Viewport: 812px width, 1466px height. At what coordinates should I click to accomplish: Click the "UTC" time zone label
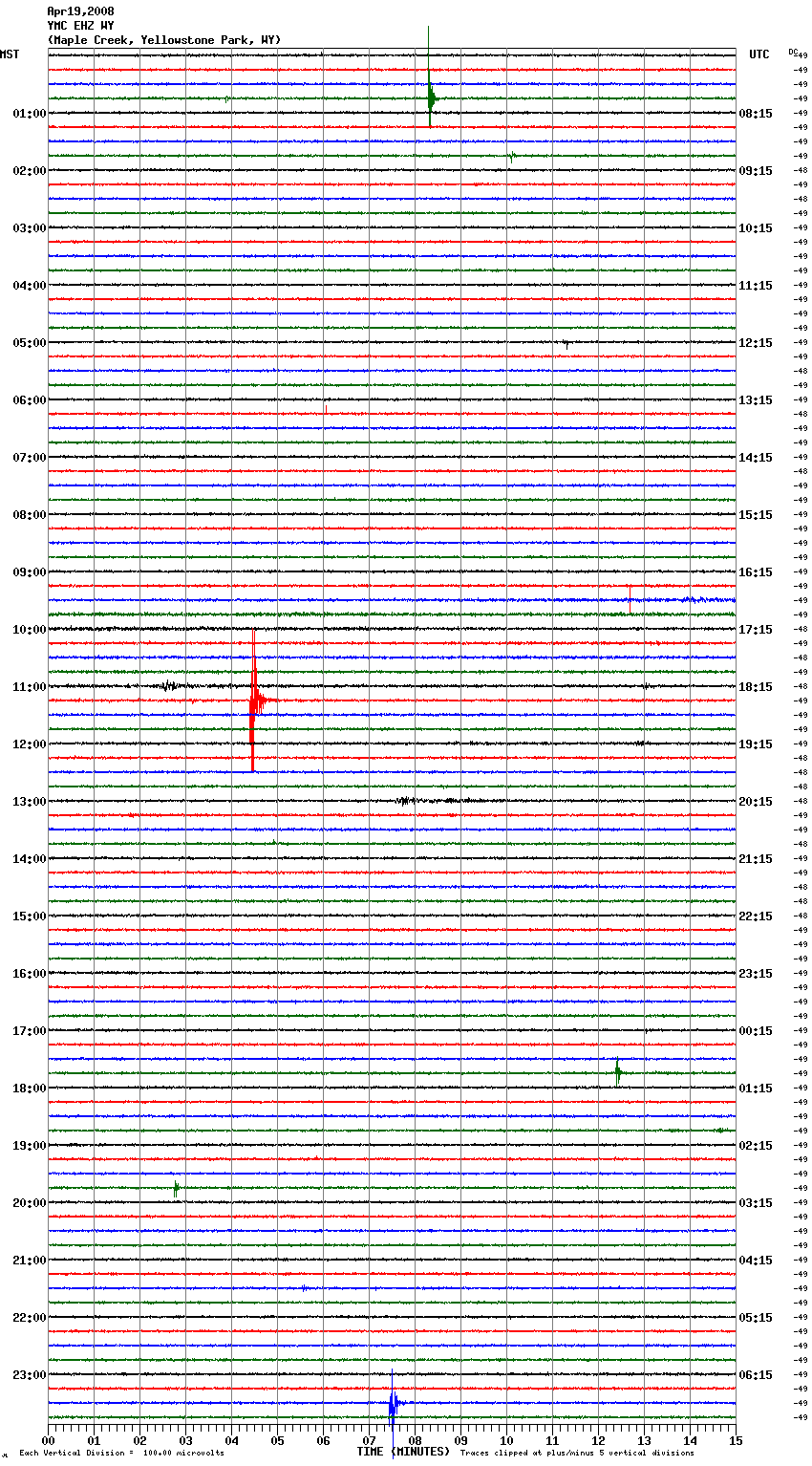pos(759,54)
